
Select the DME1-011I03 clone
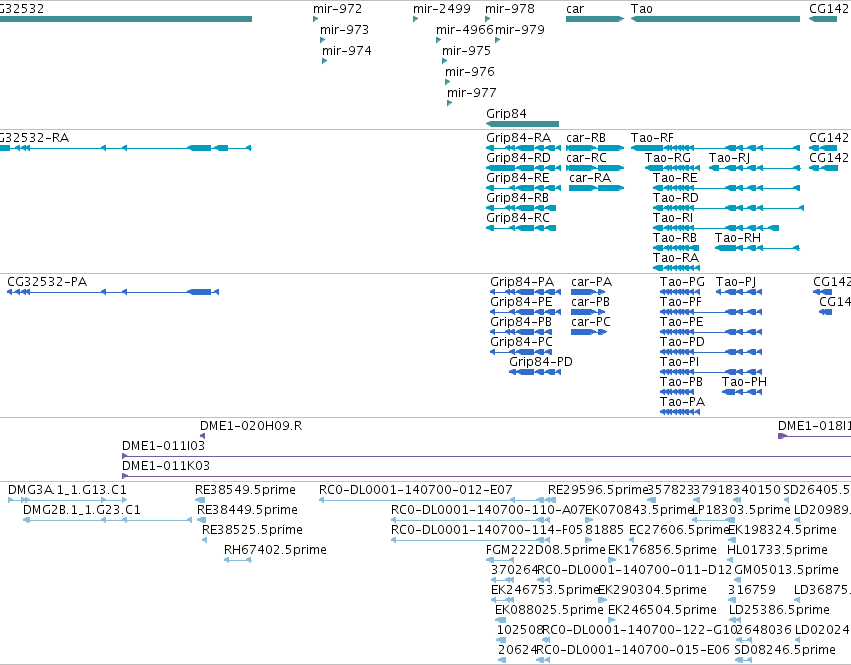coord(486,457)
